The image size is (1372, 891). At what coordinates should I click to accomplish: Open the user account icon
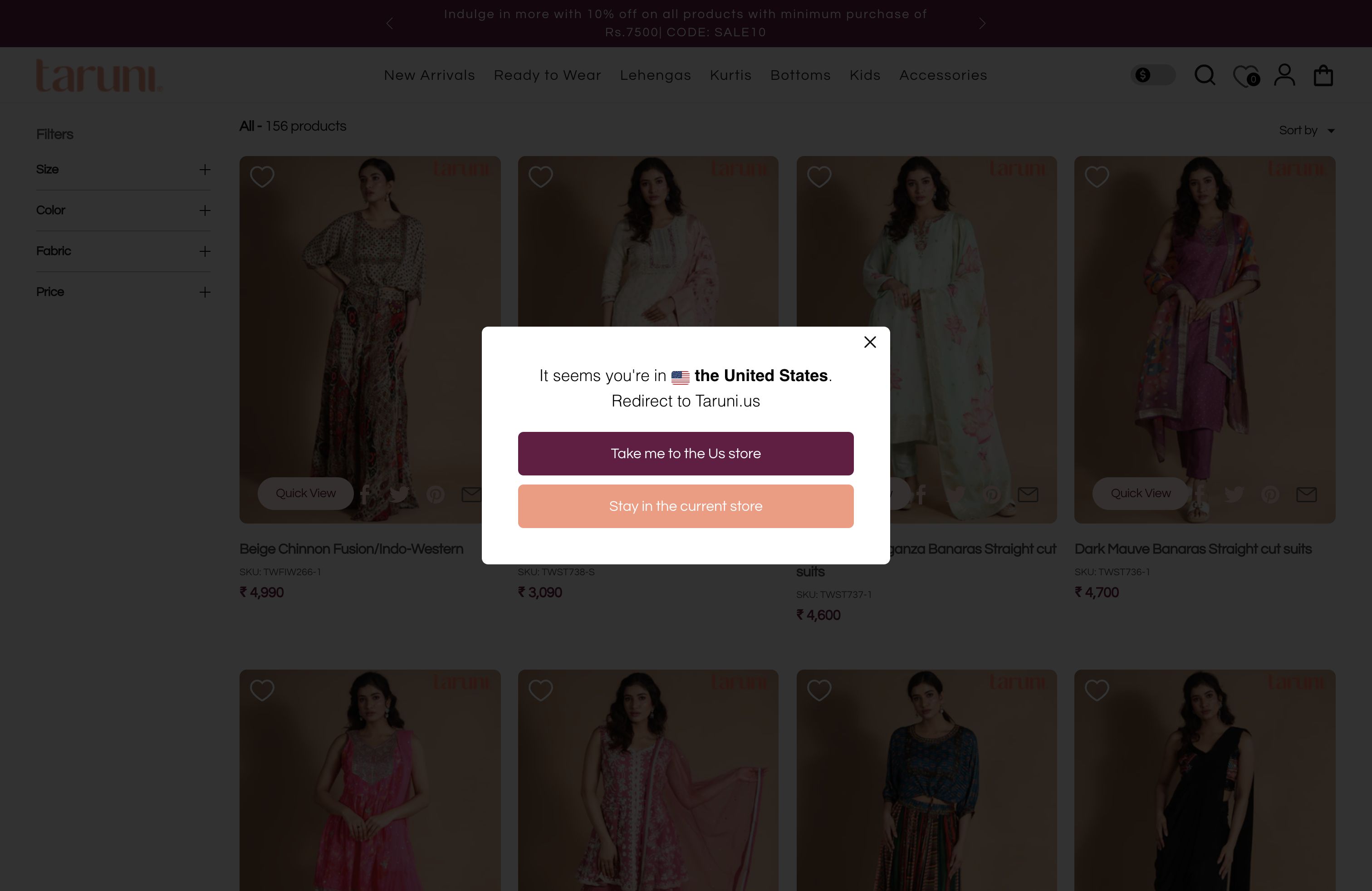pyautogui.click(x=1284, y=75)
